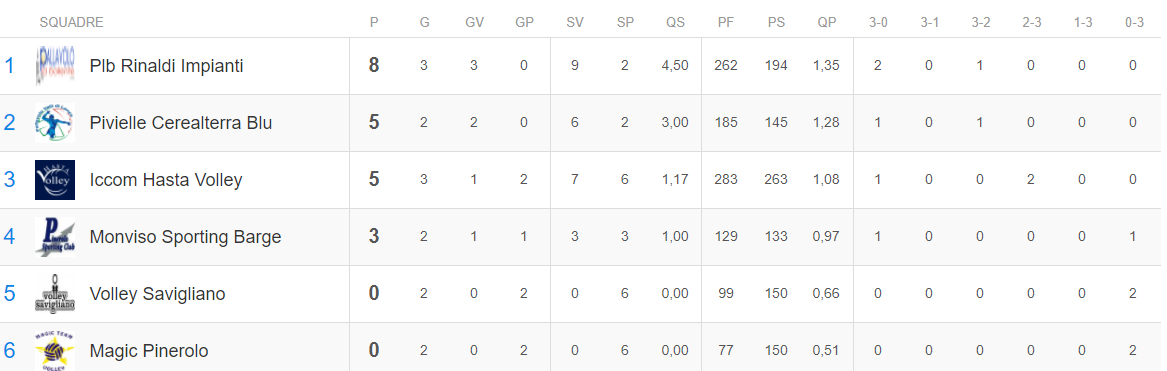Screen dimensions: 1167x371
Task: Sort by the P points column header
Action: point(374,22)
